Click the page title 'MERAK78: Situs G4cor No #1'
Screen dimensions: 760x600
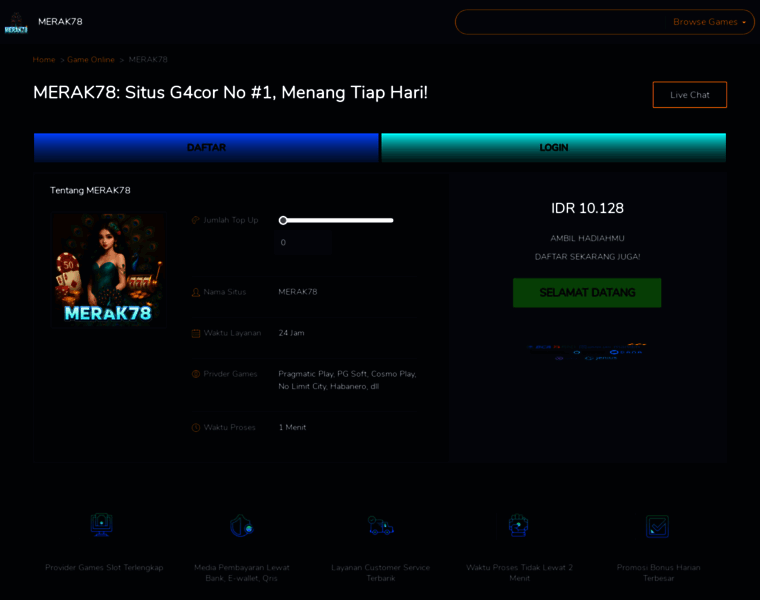pyautogui.click(x=230, y=92)
